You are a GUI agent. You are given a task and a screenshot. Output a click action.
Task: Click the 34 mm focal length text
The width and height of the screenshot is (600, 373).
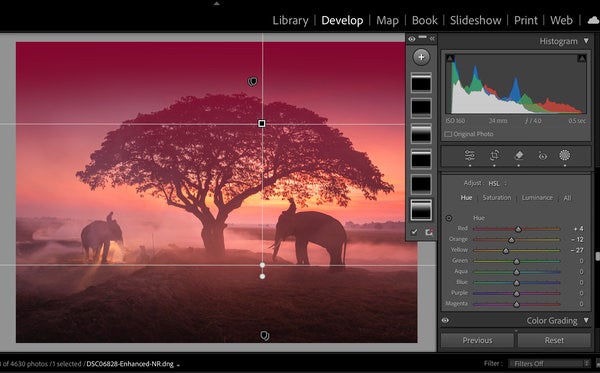point(498,121)
